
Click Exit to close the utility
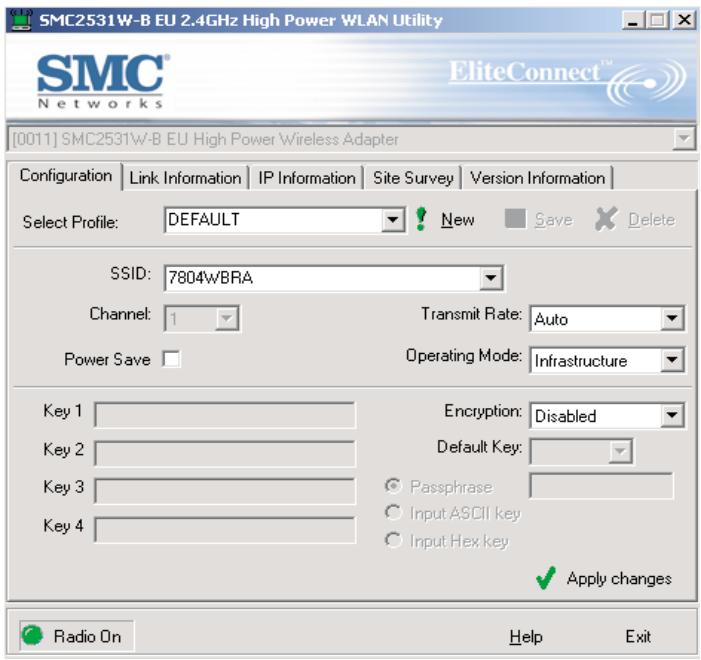click(x=638, y=636)
